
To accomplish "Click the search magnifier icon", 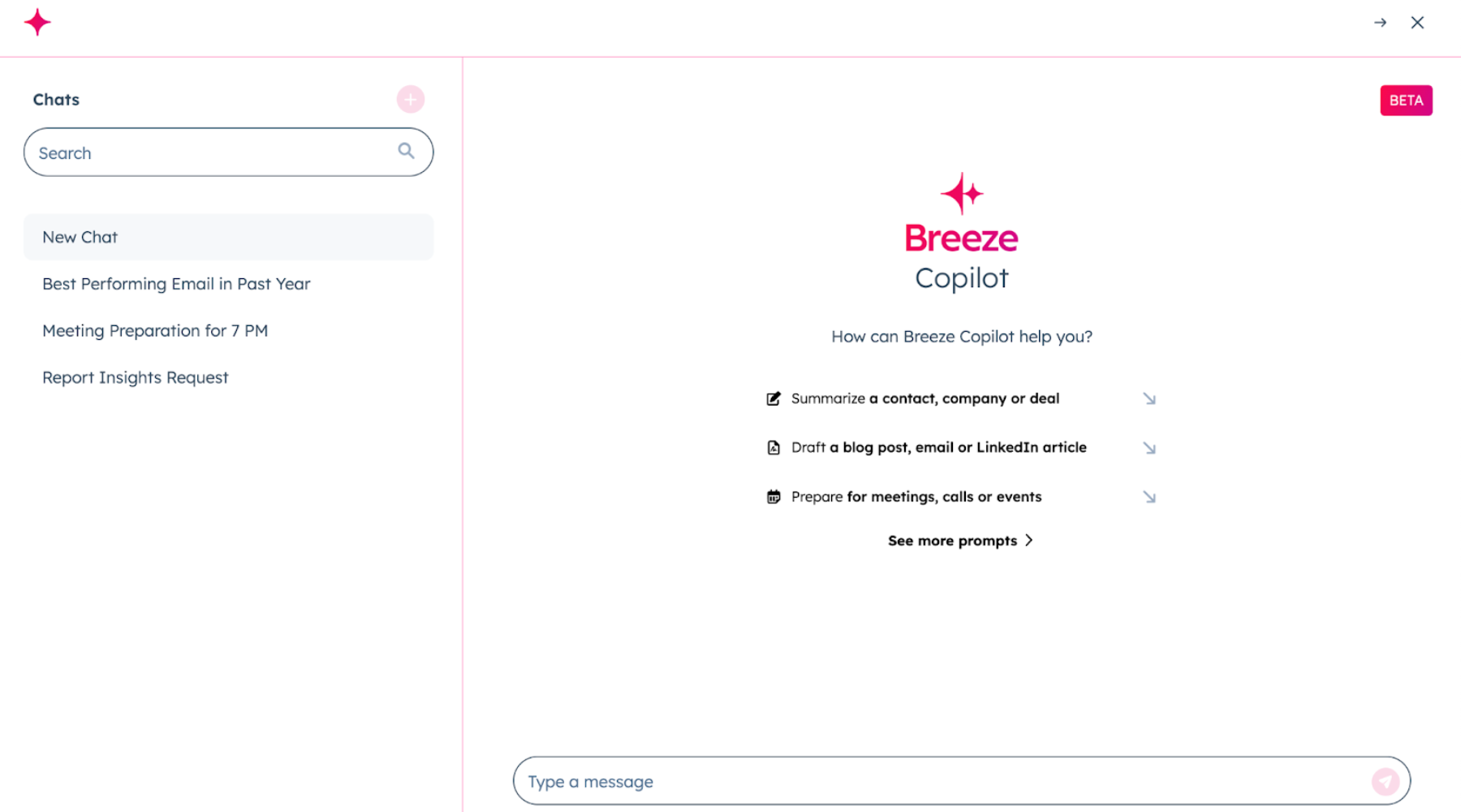I will [x=406, y=152].
